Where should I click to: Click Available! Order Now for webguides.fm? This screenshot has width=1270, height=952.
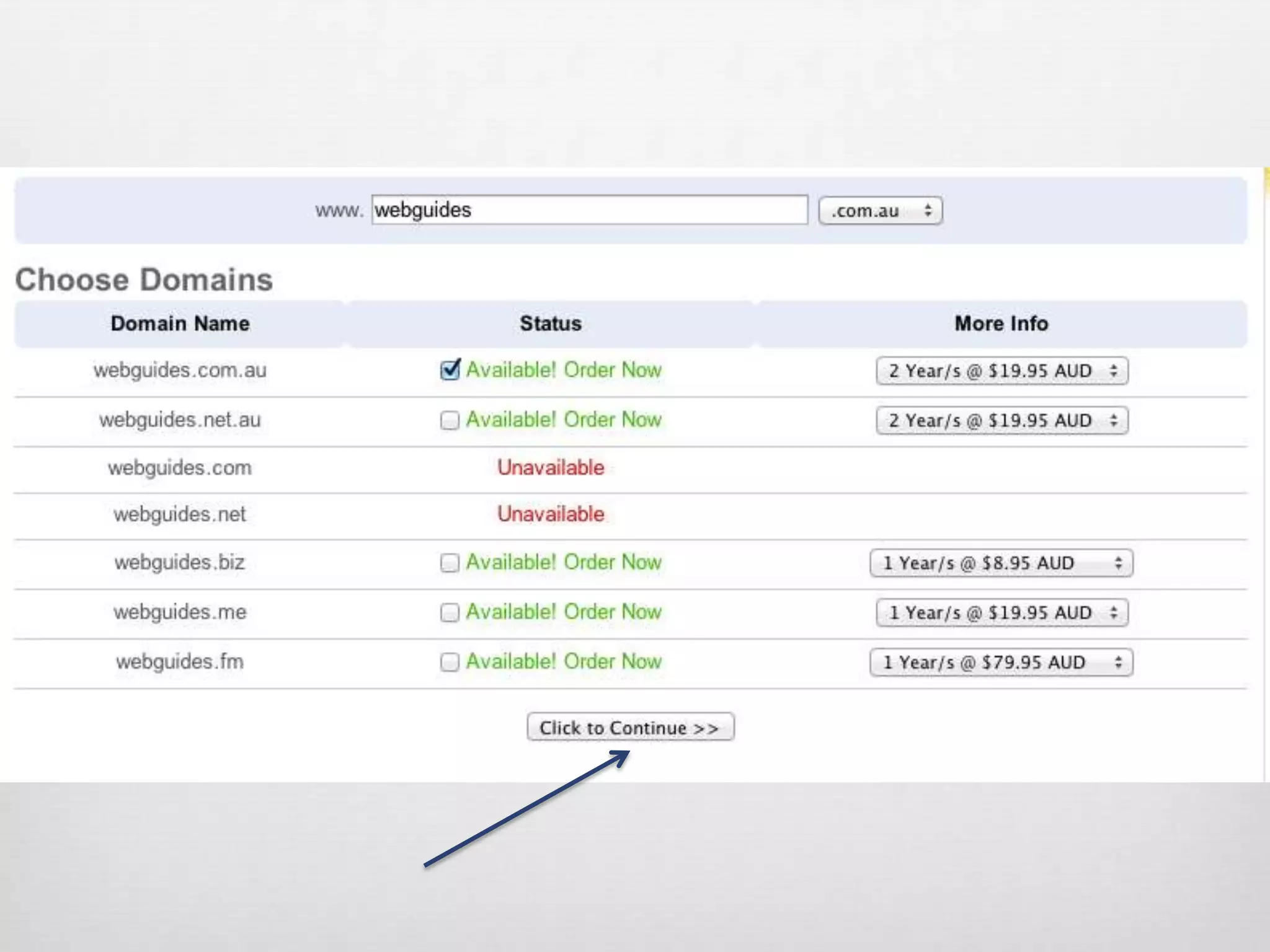563,661
